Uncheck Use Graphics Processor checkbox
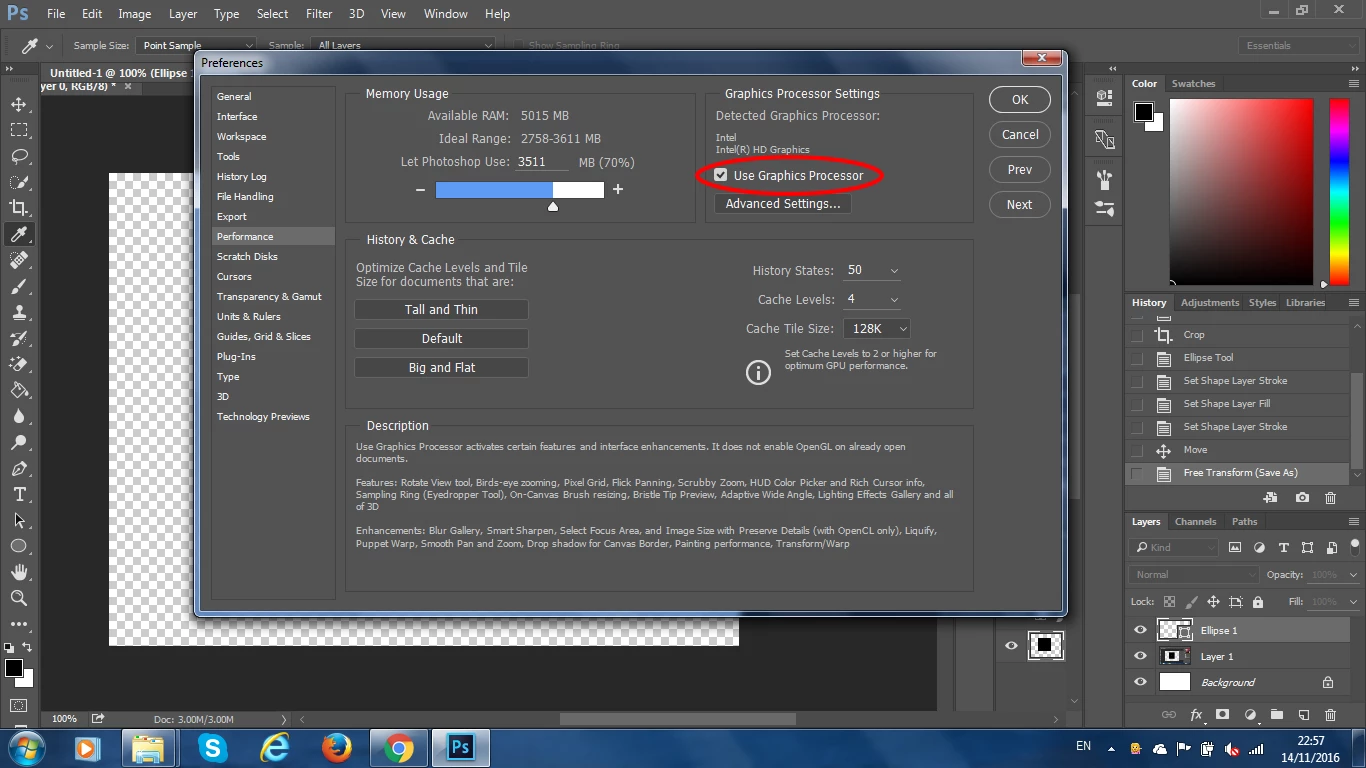This screenshot has height=768, width=1366. (720, 175)
